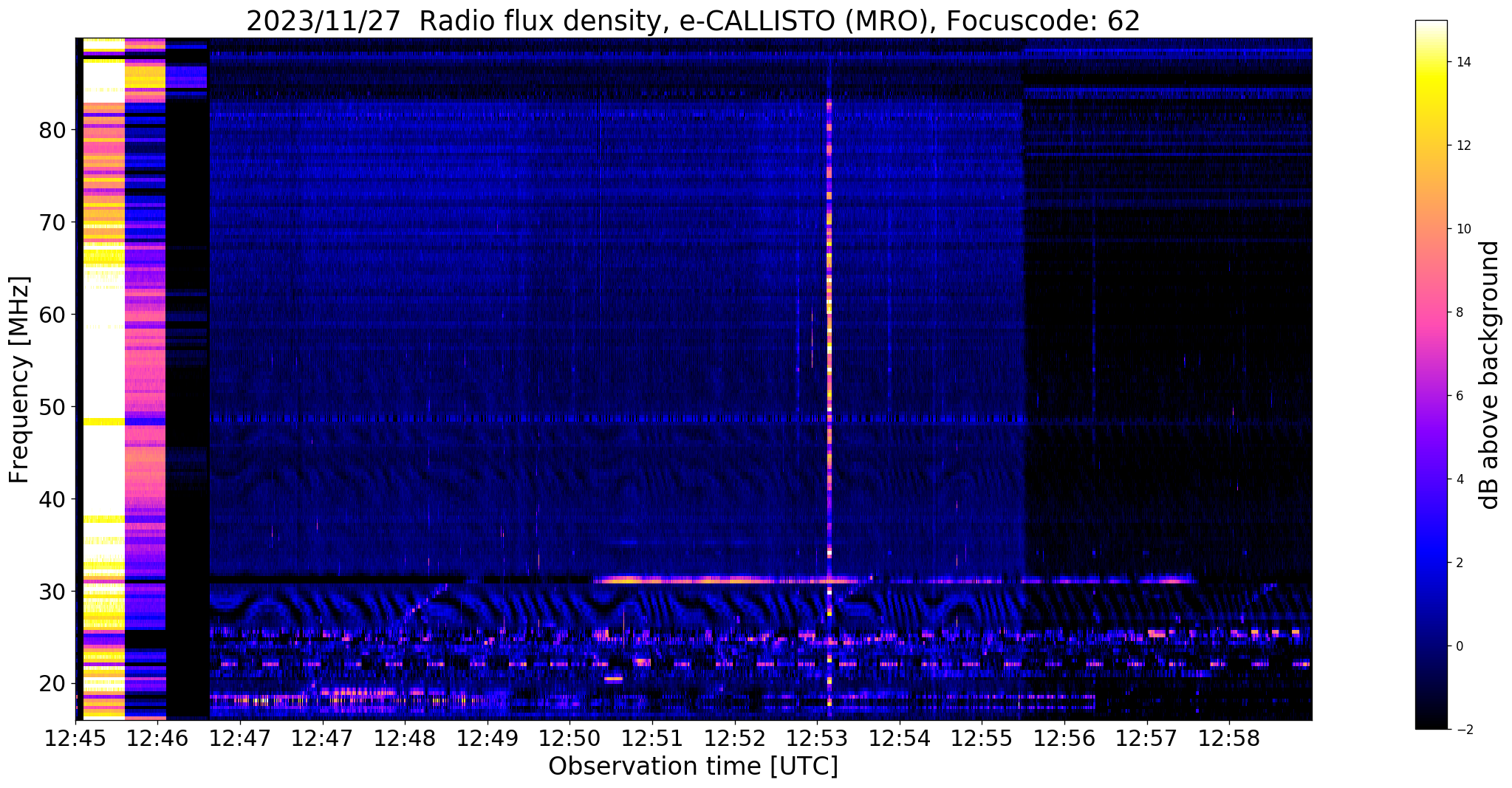Click time tick label 12:50
This screenshot has width=1512, height=788.
pyautogui.click(x=569, y=738)
